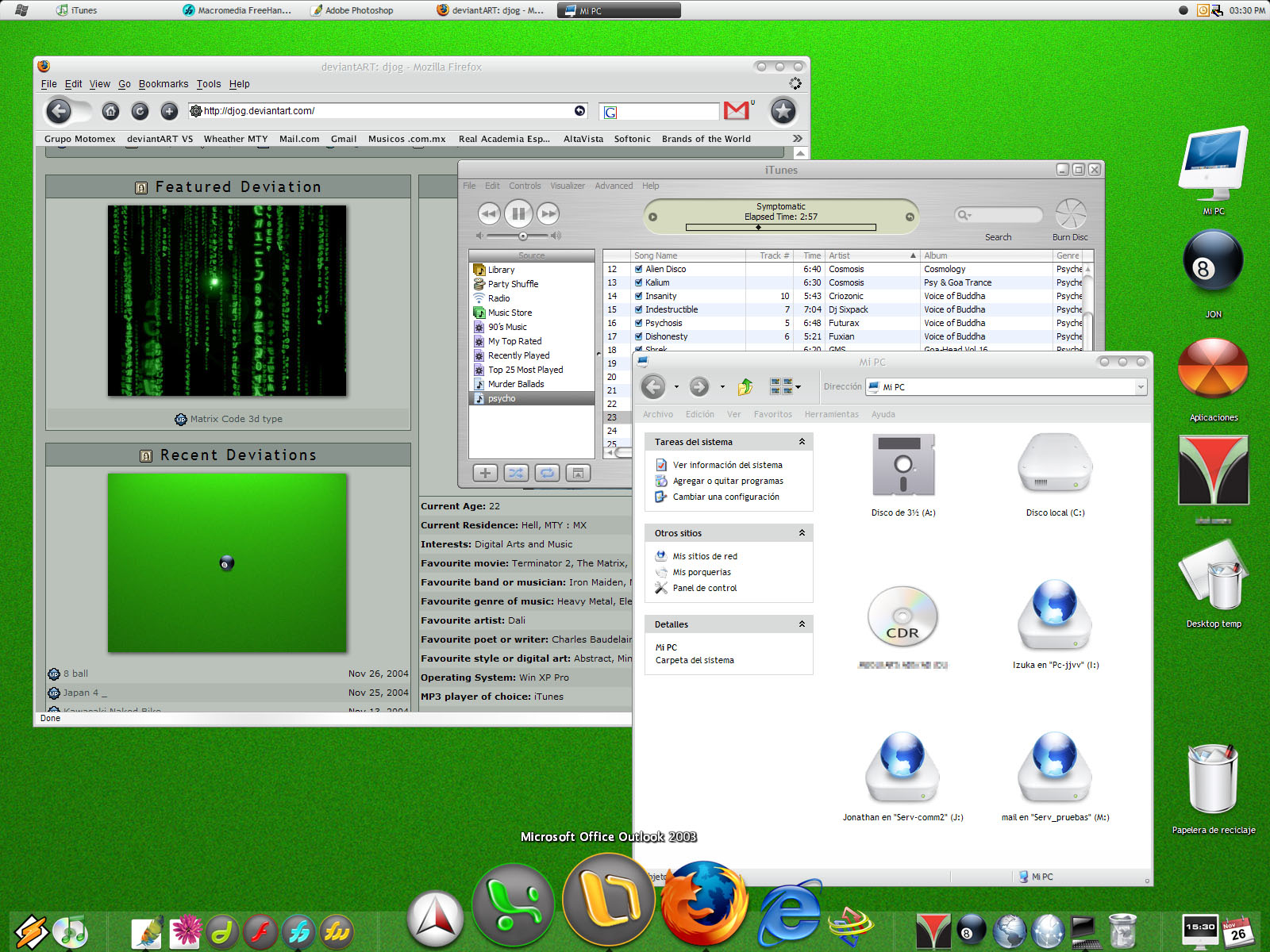
Task: Open Aplicaciones desktop icon
Action: coord(1213,369)
